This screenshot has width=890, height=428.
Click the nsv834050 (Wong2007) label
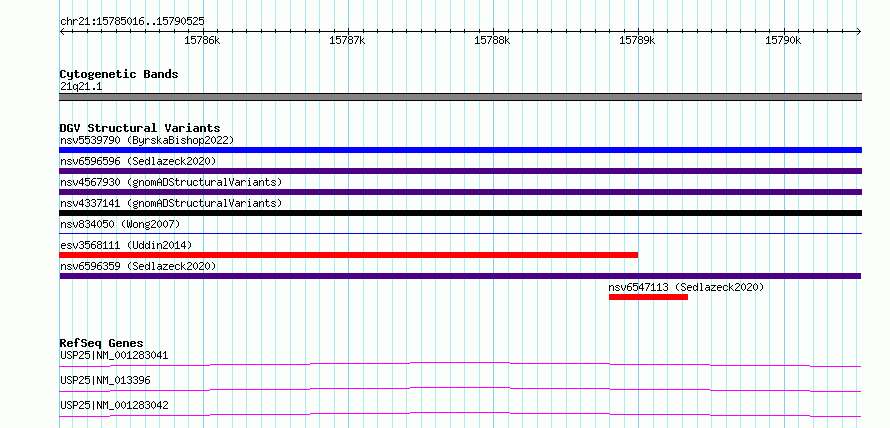(120, 224)
